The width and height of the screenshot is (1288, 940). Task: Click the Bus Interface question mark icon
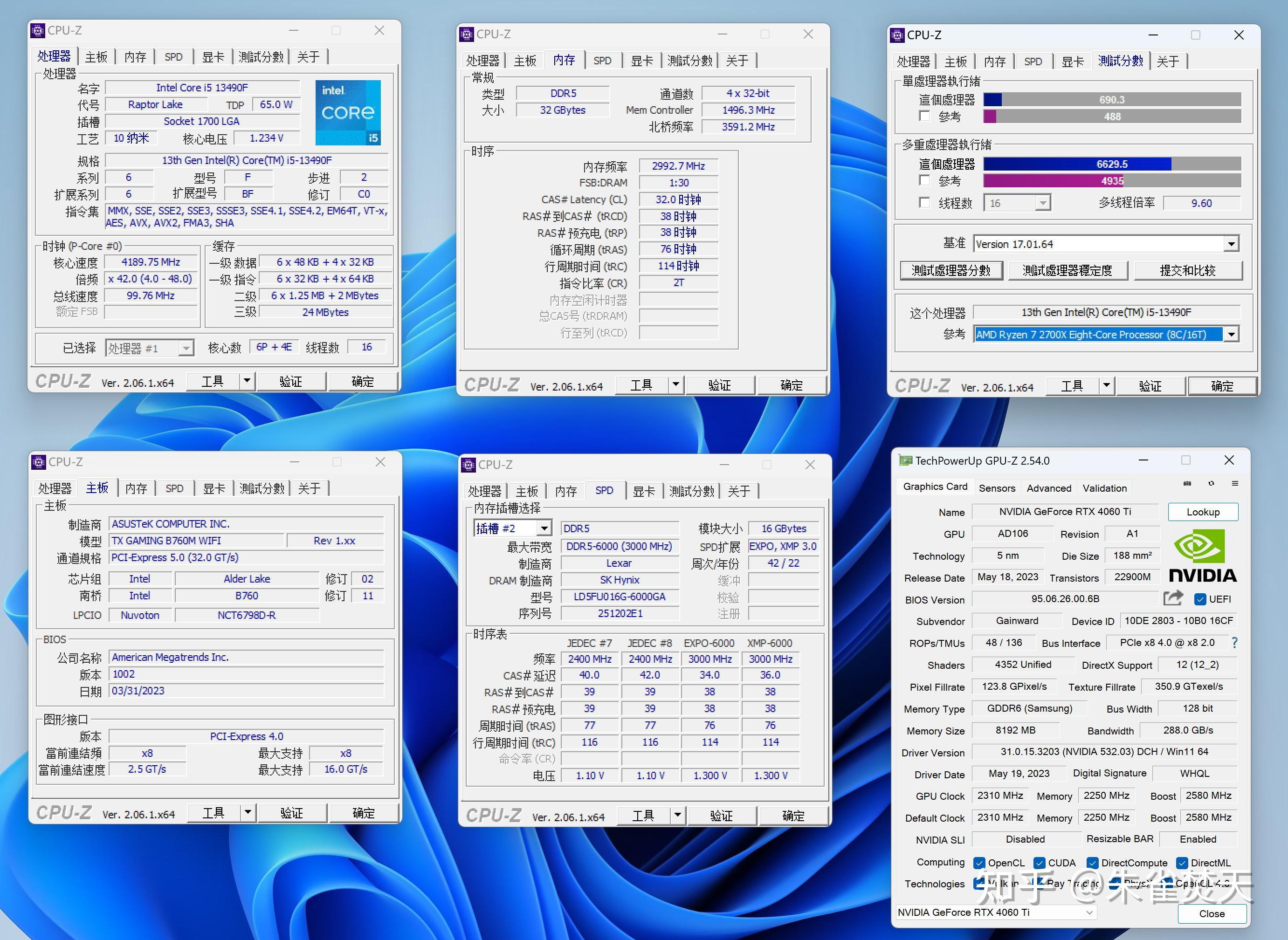(1234, 643)
